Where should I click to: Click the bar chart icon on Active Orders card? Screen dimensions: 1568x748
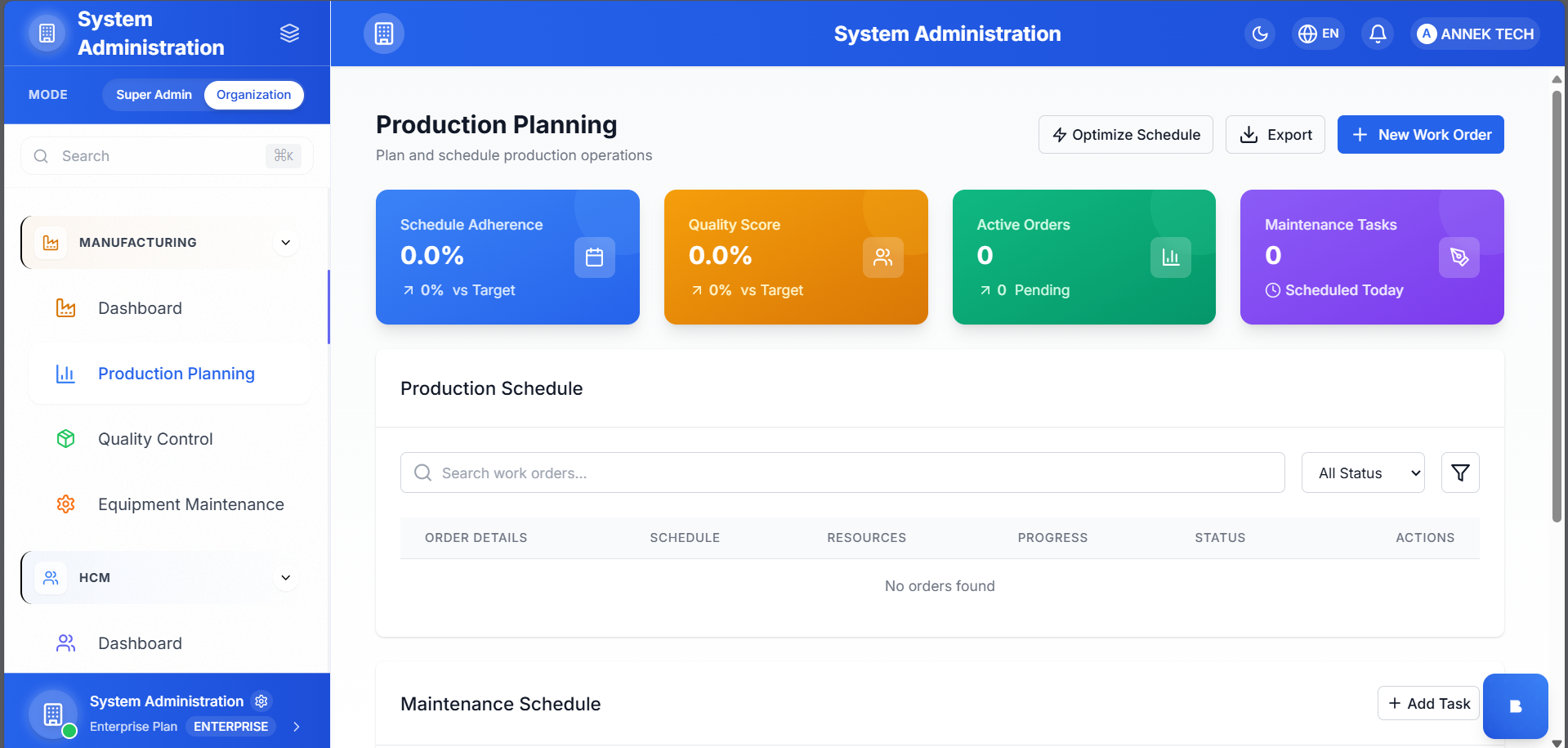[1171, 258]
